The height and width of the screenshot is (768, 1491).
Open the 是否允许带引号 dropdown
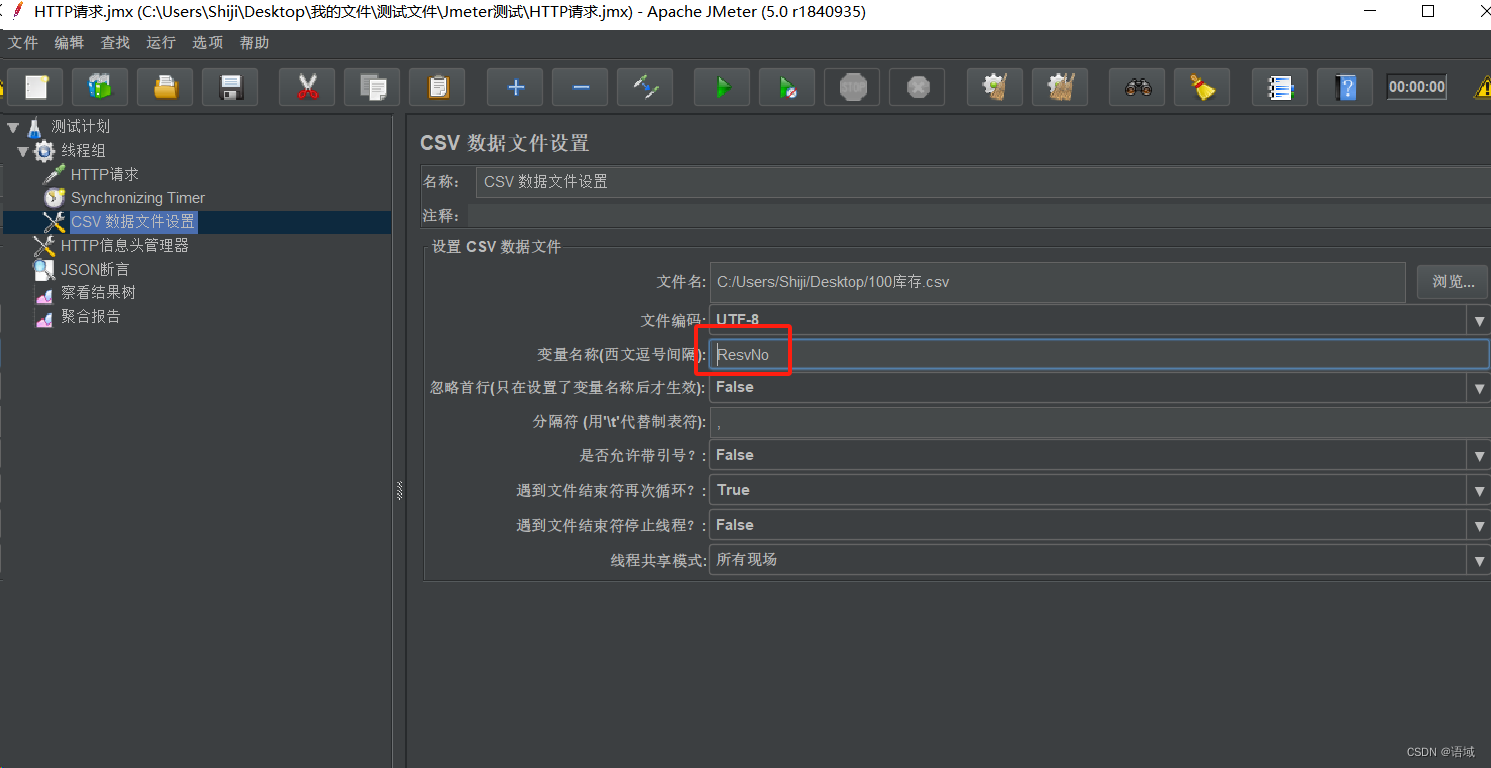tap(1479, 456)
